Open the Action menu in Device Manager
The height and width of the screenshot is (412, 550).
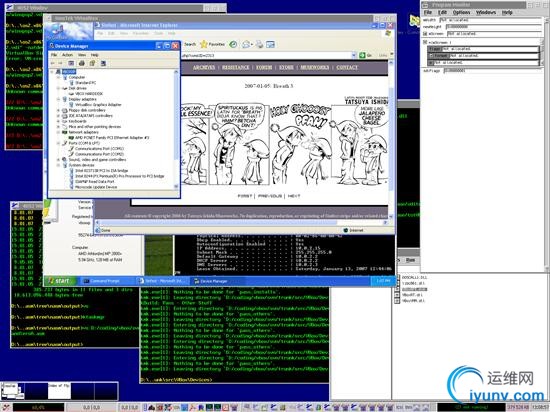click(x=67, y=55)
